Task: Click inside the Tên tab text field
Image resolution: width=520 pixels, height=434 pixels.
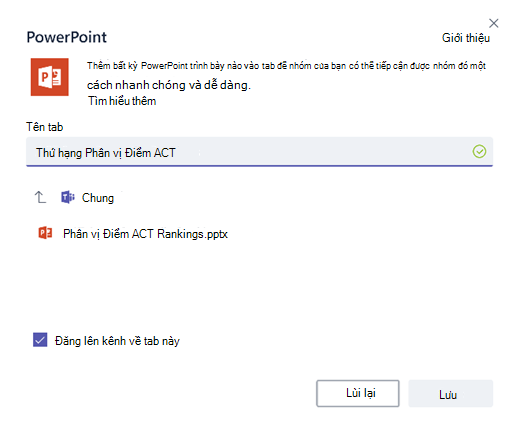Action: 259,152
